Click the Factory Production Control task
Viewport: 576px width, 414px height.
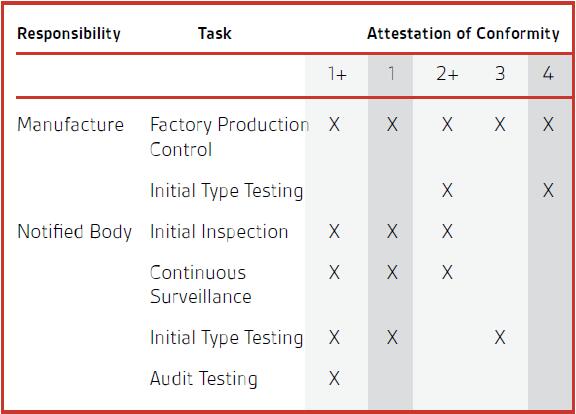(230, 137)
